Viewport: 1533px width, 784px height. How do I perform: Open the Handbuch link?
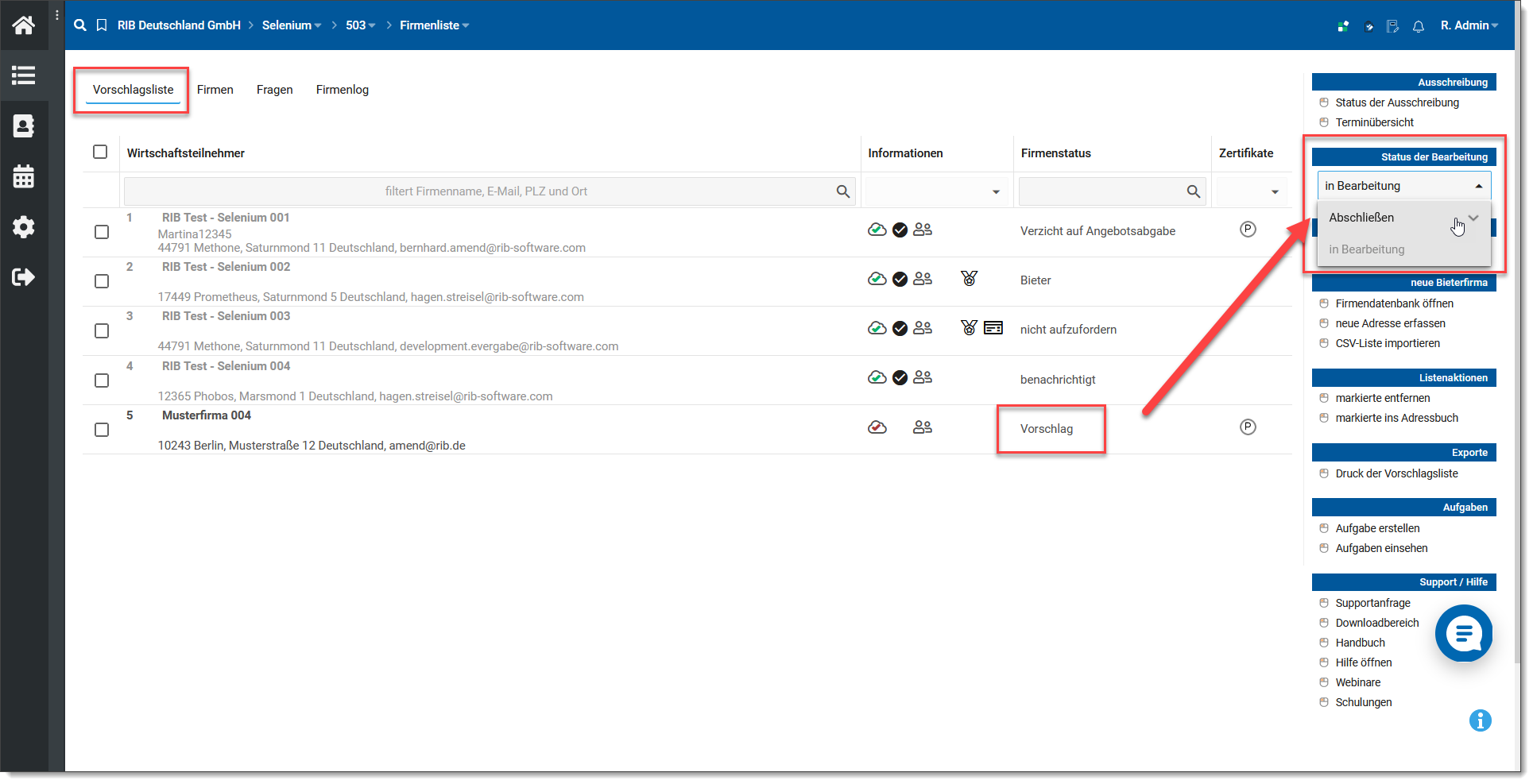pyautogui.click(x=1361, y=643)
